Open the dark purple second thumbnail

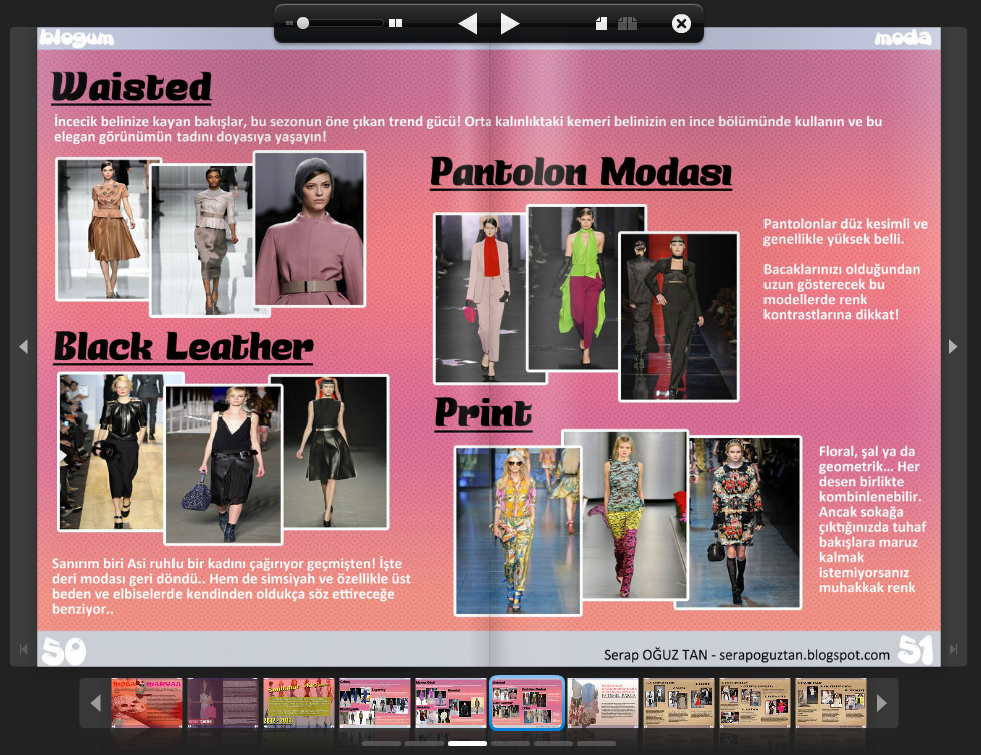(x=223, y=703)
